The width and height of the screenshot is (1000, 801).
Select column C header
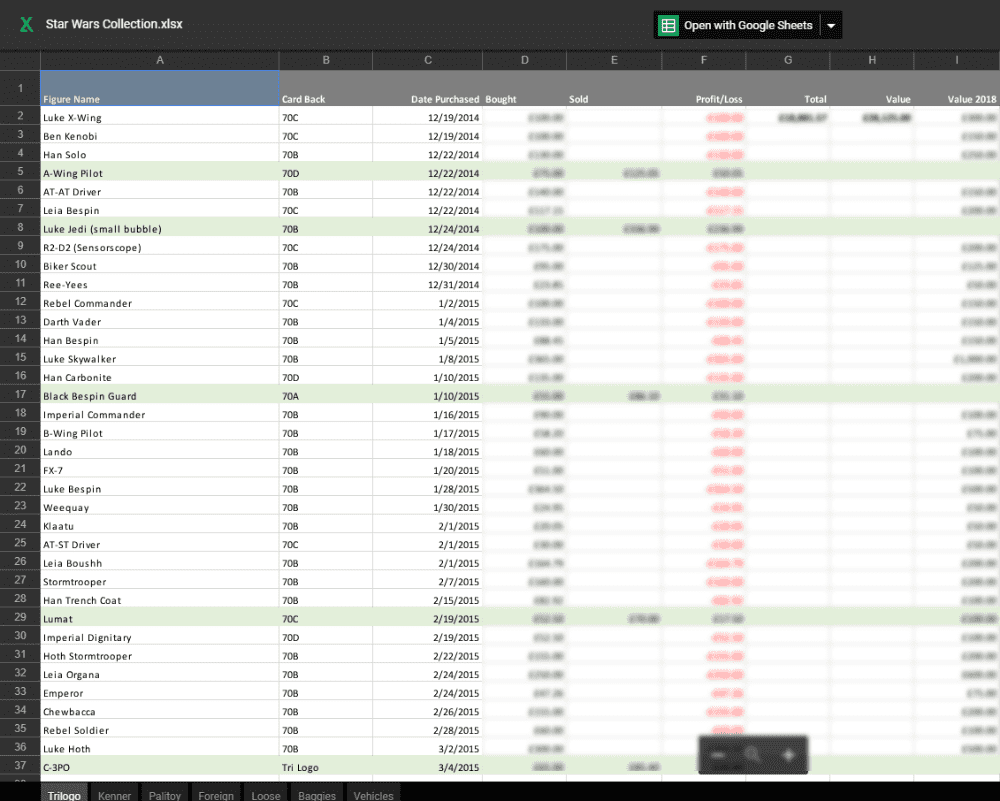coord(428,60)
